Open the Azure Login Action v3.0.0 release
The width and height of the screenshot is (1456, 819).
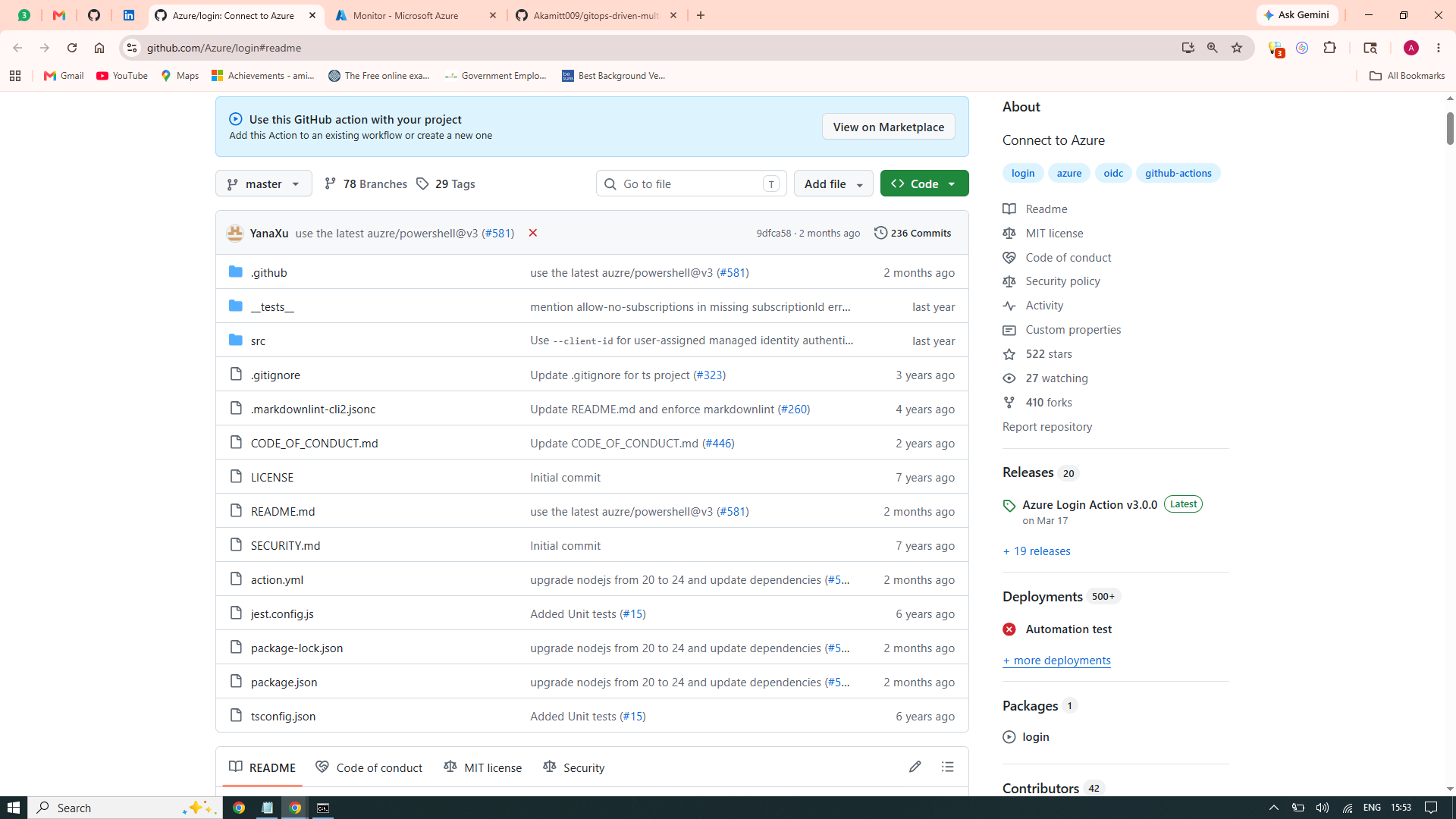(1090, 504)
